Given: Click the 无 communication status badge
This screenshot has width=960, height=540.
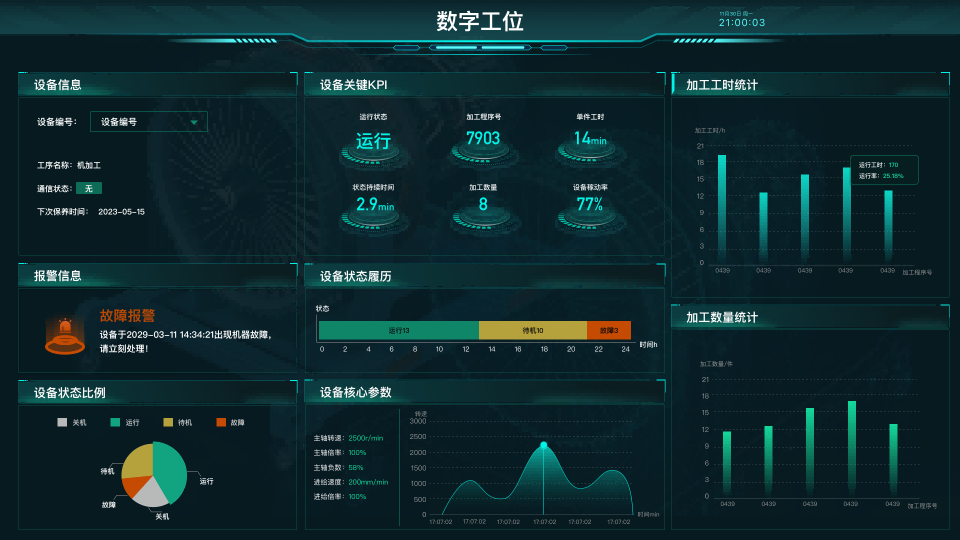Looking at the screenshot, I should pos(88,188).
